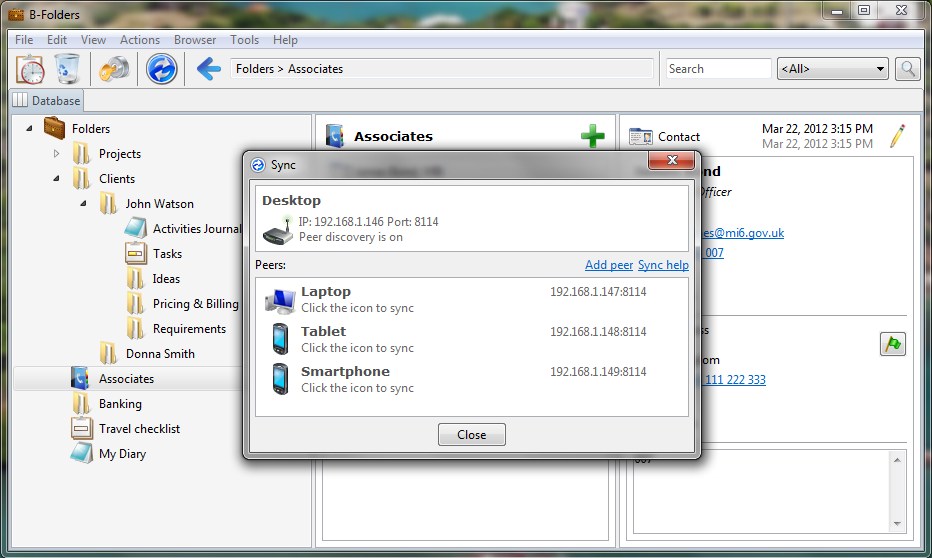Screen dimensions: 932x558
Task: Edit contact with the pencil icon
Action: 898,135
